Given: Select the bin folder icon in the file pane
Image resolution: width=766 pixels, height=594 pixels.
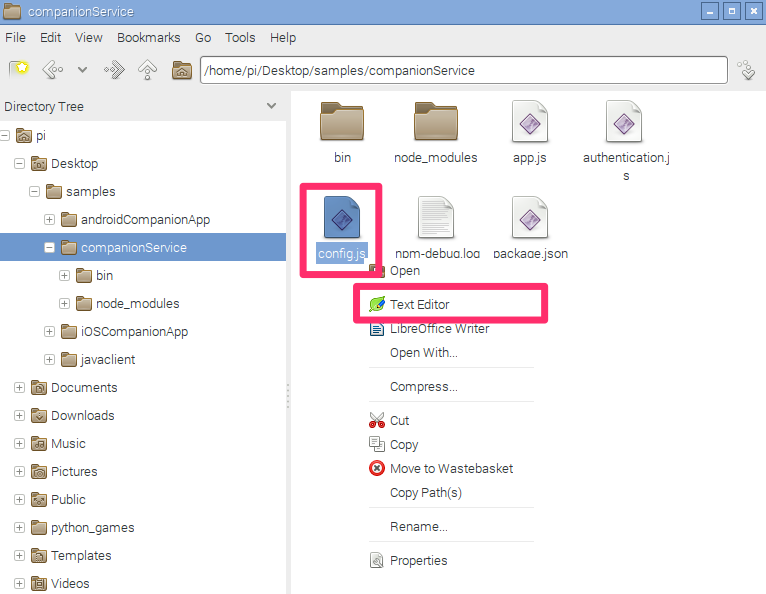Looking at the screenshot, I should tap(342, 122).
